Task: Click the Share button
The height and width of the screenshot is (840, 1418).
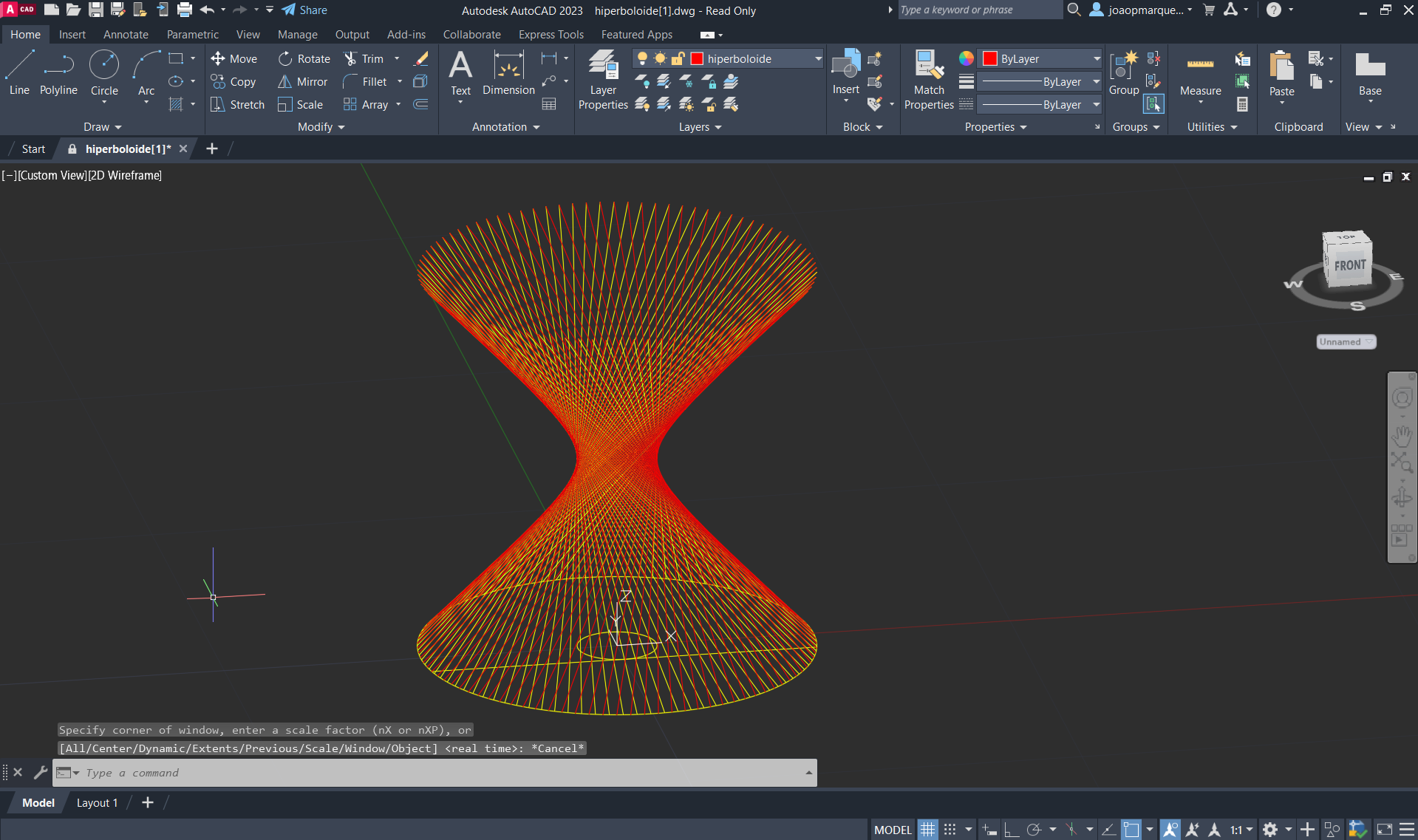Action: click(304, 10)
